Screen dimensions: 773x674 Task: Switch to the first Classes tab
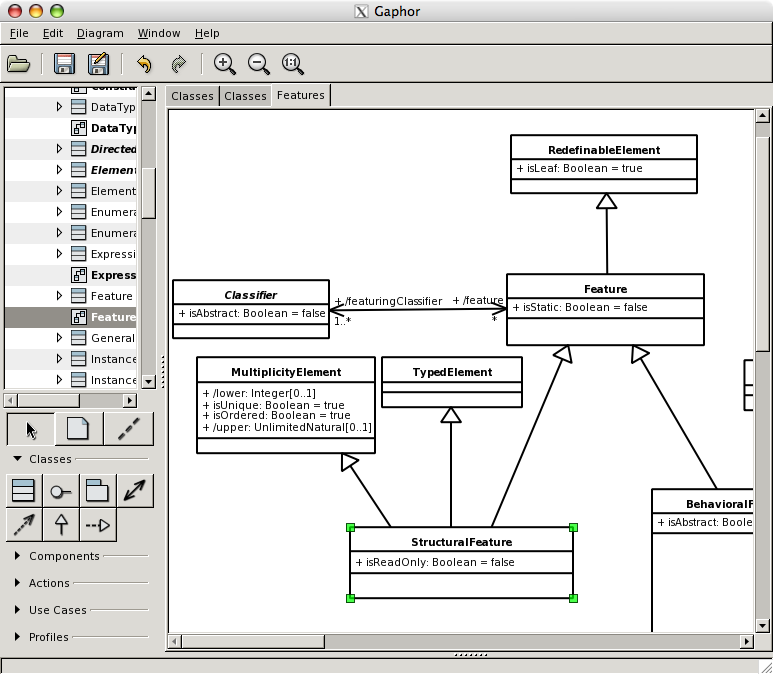pyautogui.click(x=192, y=96)
